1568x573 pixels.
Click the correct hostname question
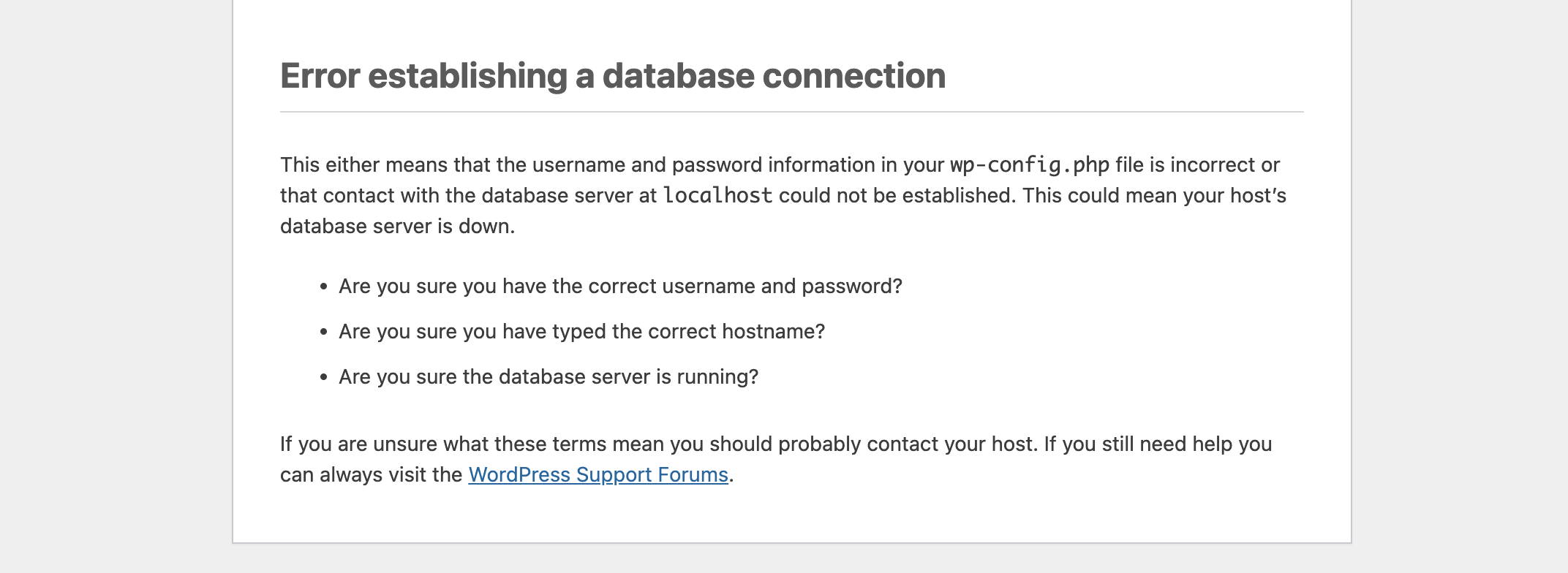coord(581,332)
